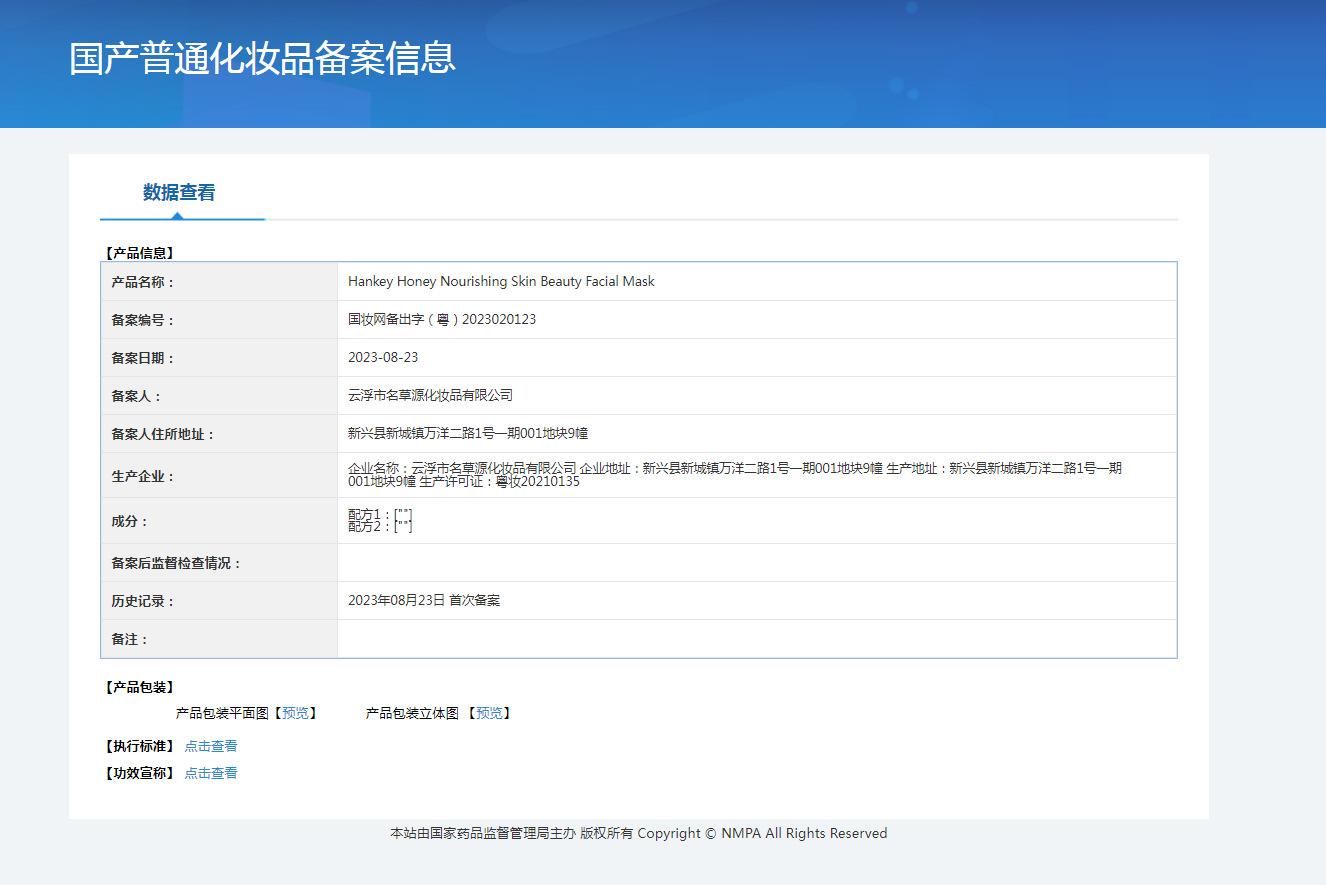Click filer name 云浮市名草源化妆品有限公司
Viewport: 1326px width, 885px height.
(x=430, y=395)
